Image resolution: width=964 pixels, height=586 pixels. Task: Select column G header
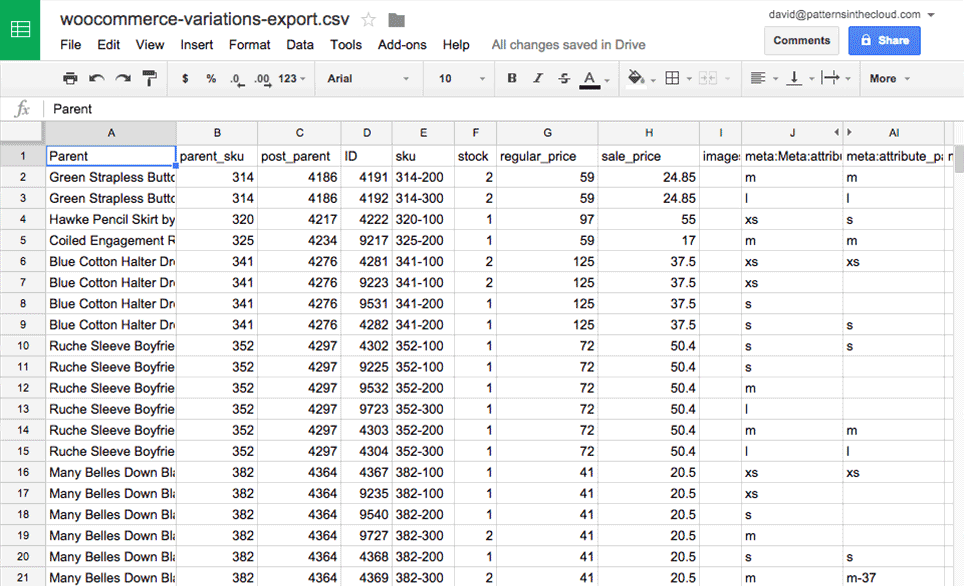tap(547, 133)
